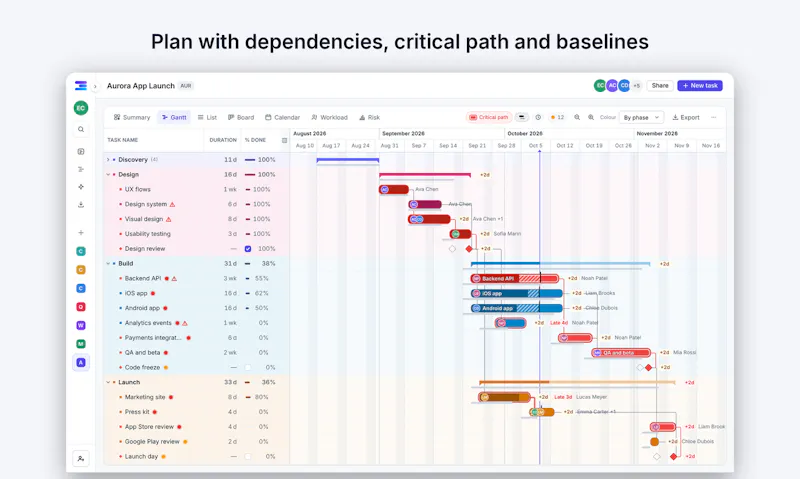This screenshot has width=800, height=479.
Task: Open the Risk tab
Action: coord(369,117)
